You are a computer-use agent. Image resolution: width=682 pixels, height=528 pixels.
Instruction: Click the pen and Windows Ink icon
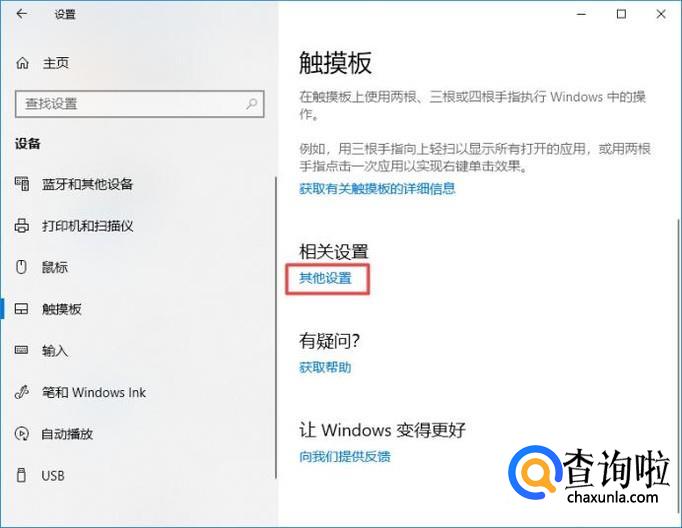coord(22,392)
